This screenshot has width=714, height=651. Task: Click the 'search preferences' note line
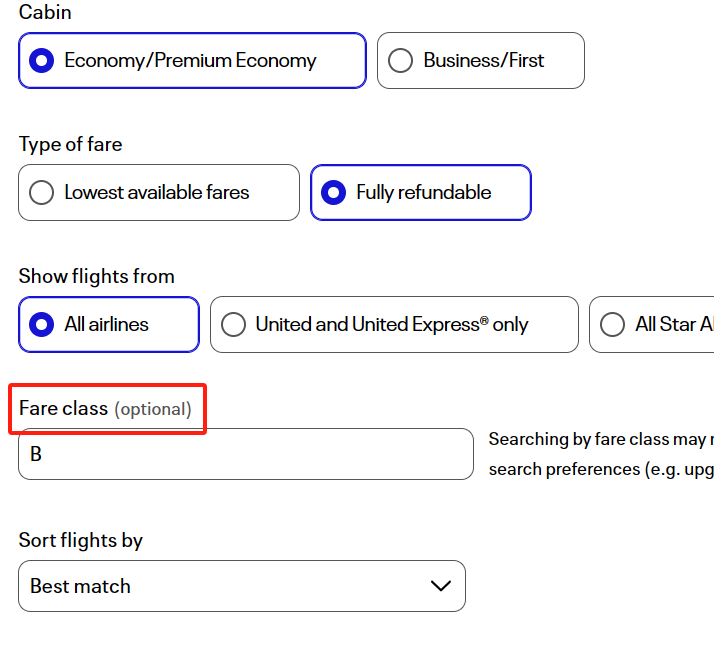[600, 469]
